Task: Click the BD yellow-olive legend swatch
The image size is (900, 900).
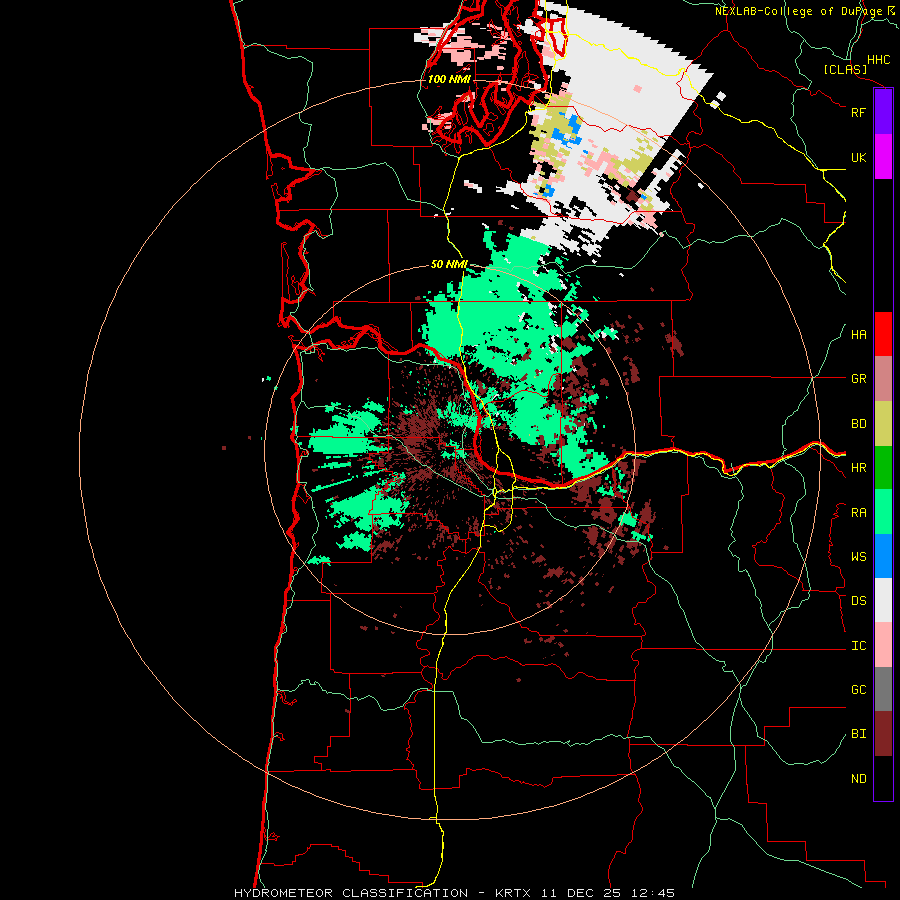Action: (883, 424)
